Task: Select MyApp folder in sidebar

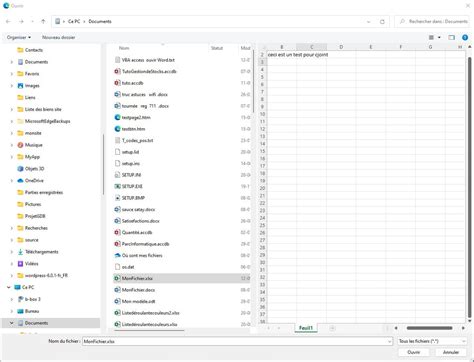Action: 32,157
